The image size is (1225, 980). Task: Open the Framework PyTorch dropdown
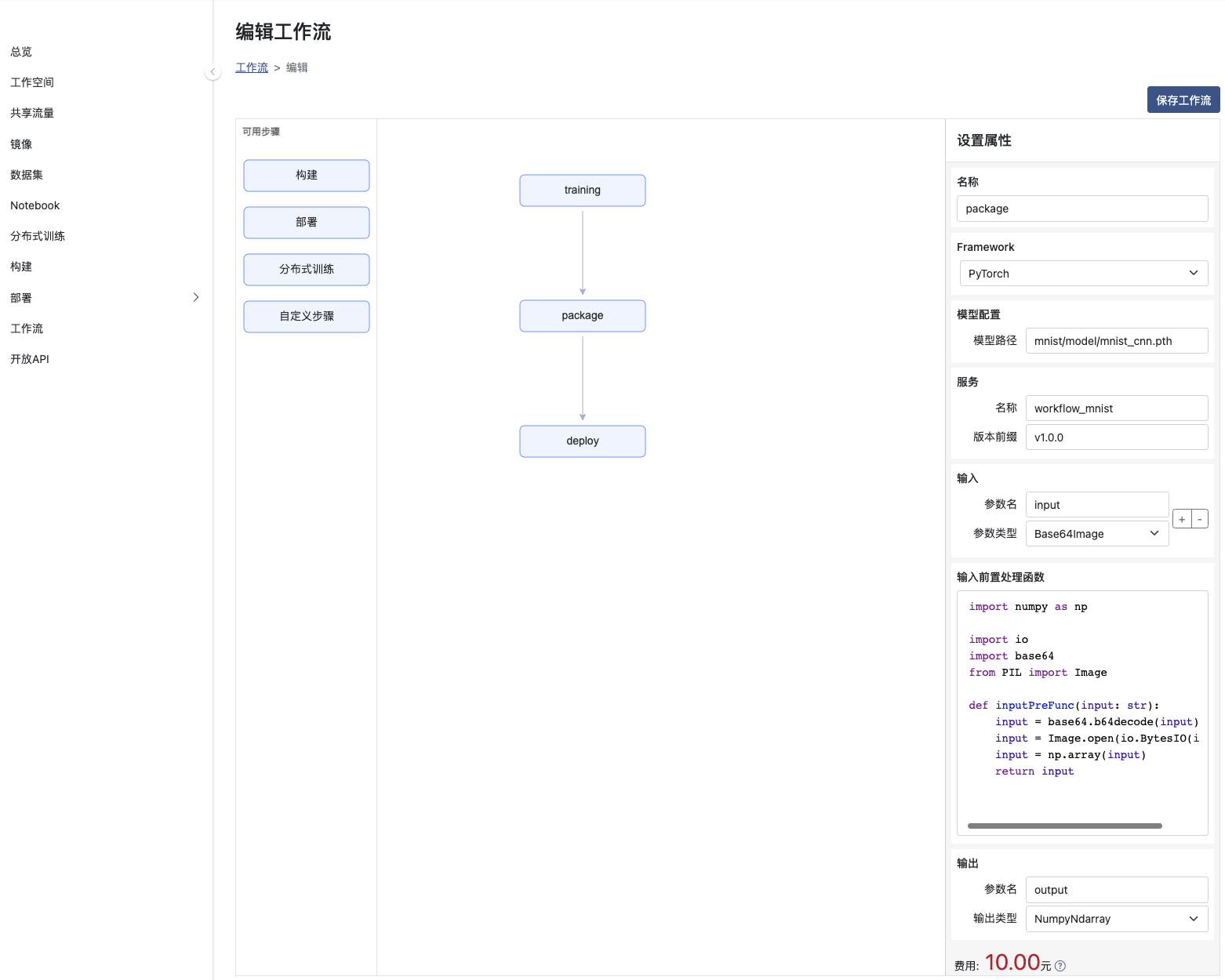pyautogui.click(x=1083, y=274)
